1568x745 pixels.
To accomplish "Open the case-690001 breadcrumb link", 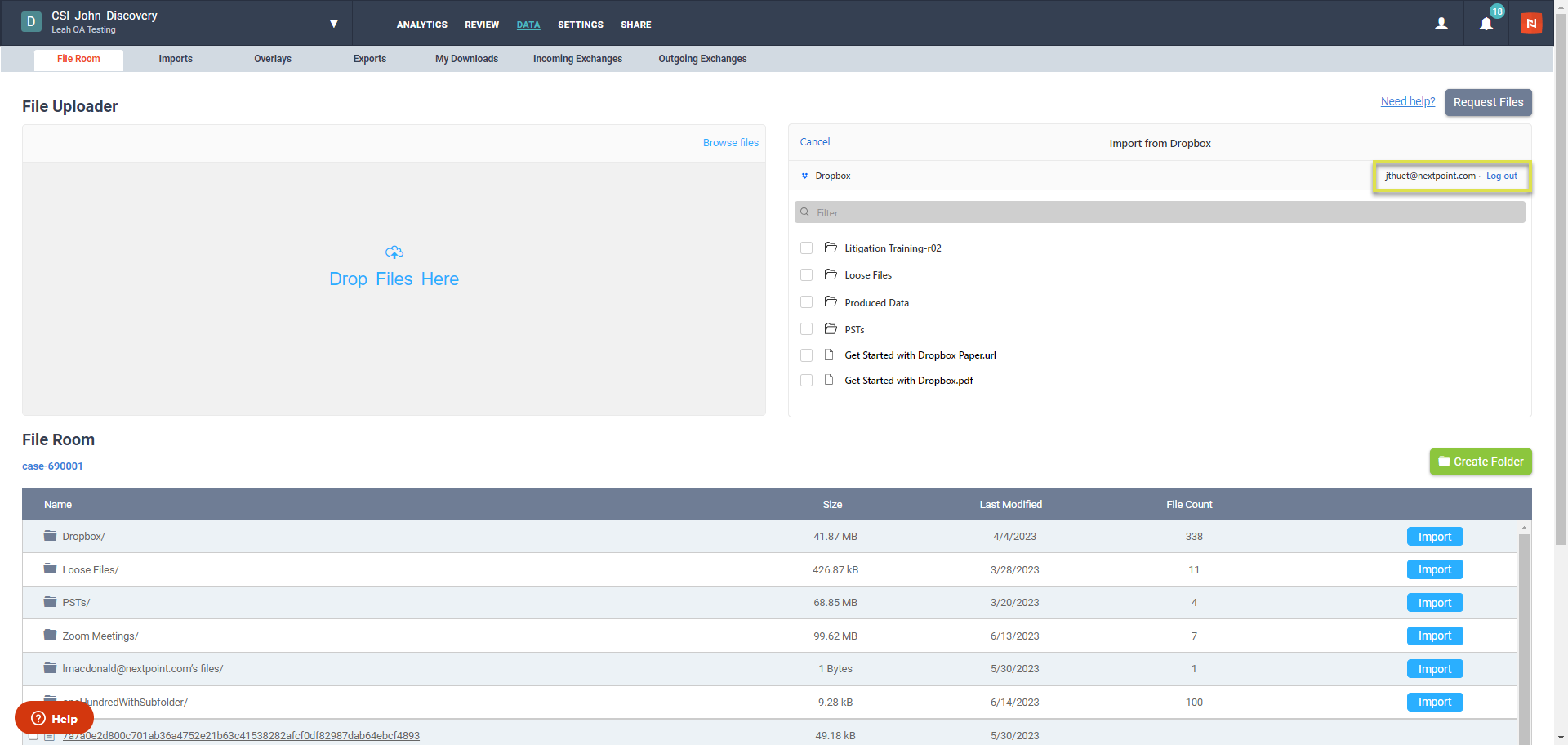I will coord(52,466).
